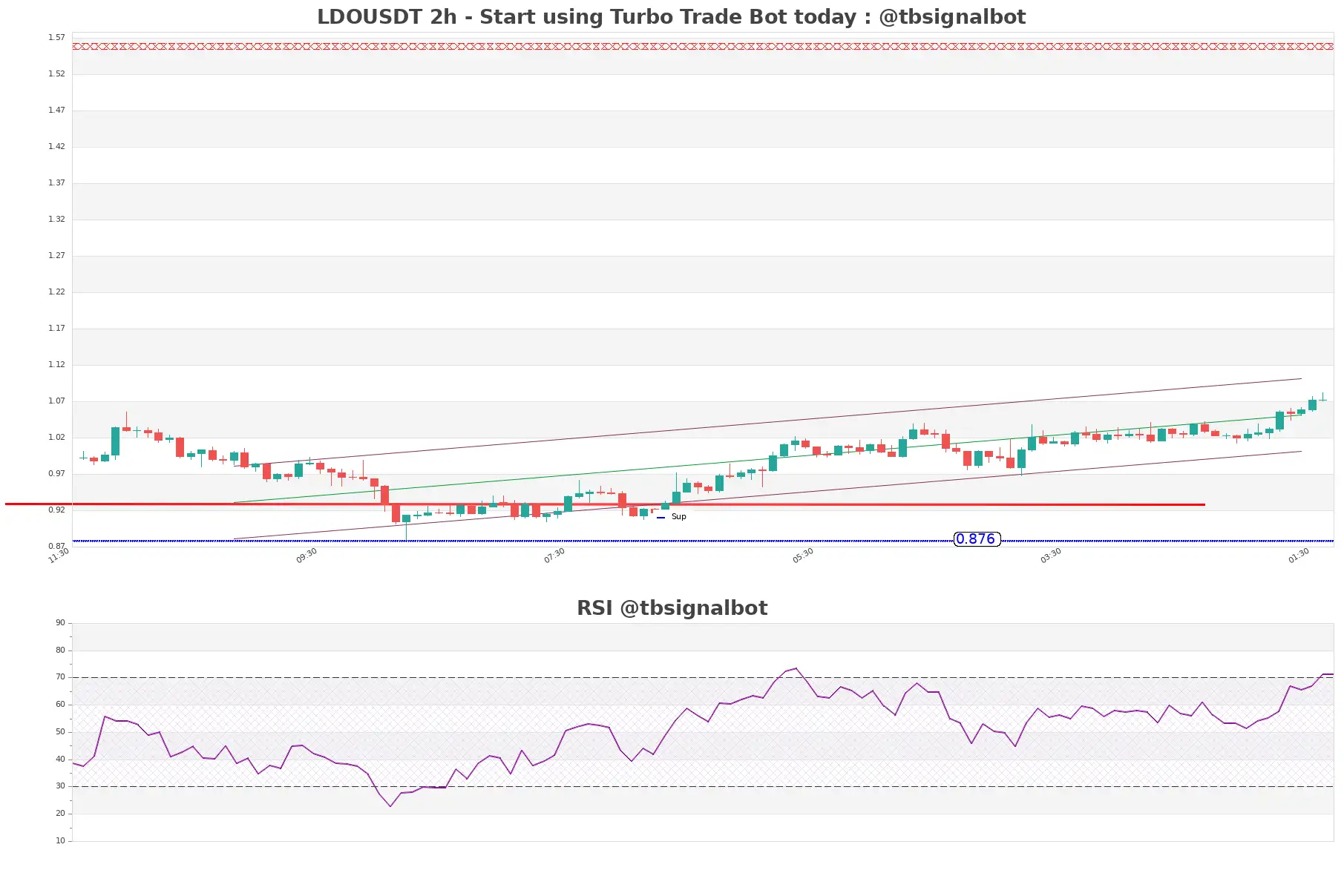Click the RSI line lowest trough below 30
The image size is (1344, 896).
390,806
